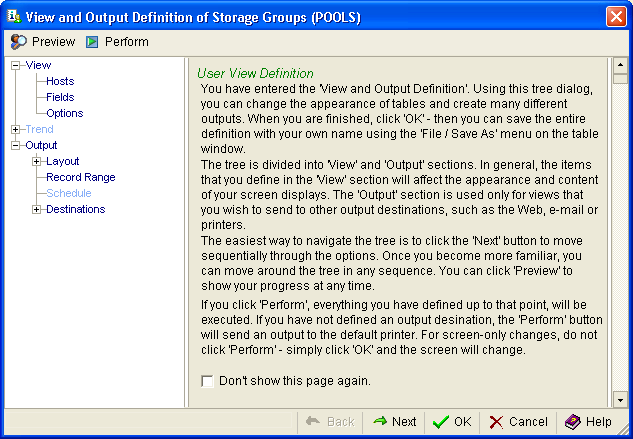Screen dimensions: 633x439
Task: Expand the Destinations tree node
Action: 36,209
